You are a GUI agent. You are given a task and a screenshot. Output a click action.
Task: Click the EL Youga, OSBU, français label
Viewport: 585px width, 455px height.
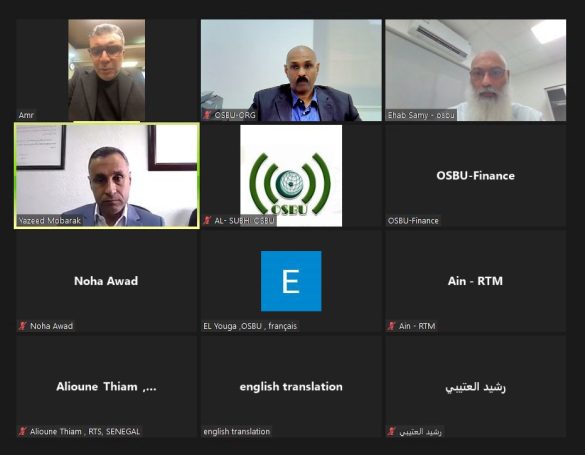pos(250,326)
